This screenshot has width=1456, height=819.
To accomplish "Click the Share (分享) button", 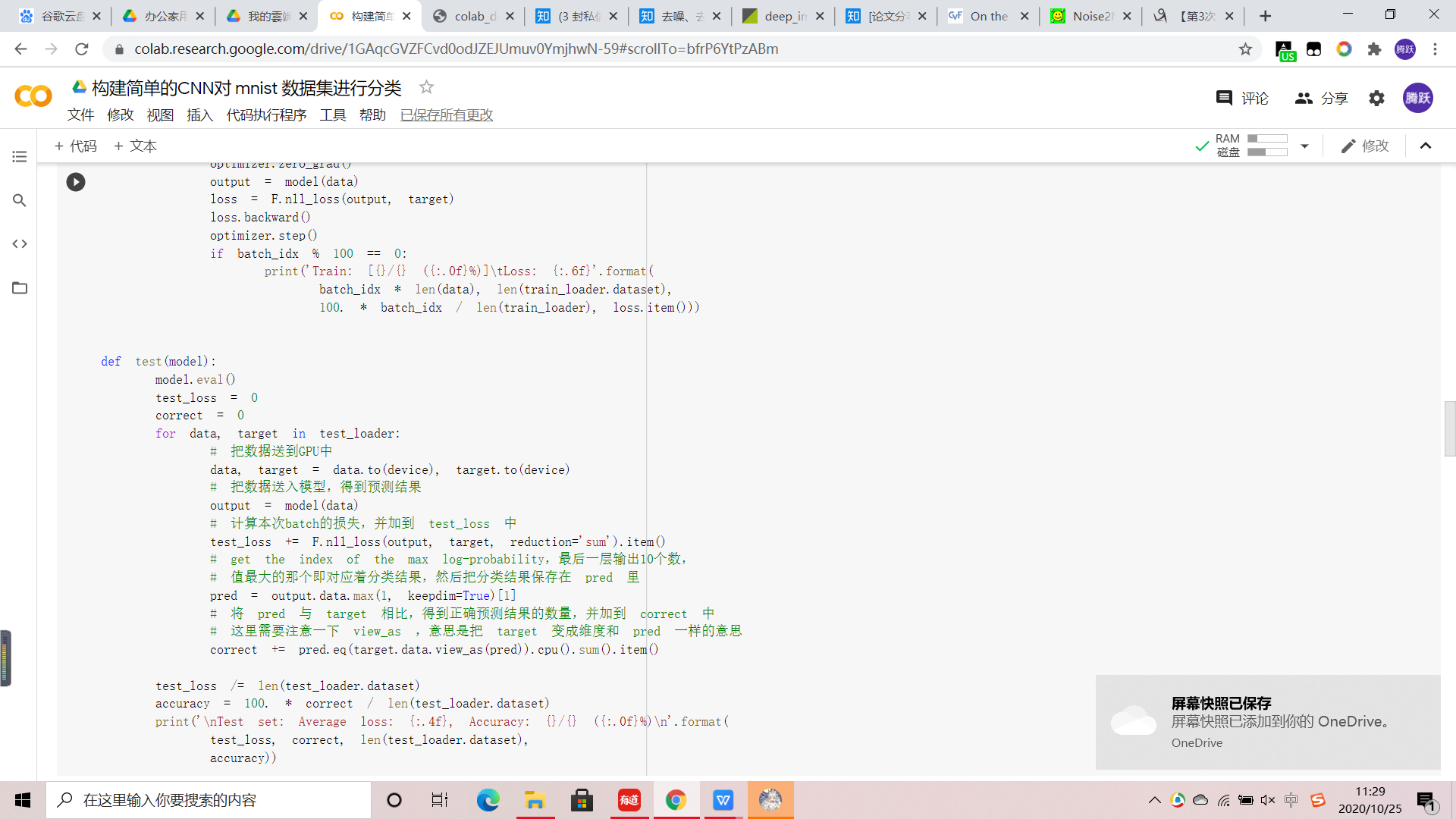I will click(x=1322, y=98).
